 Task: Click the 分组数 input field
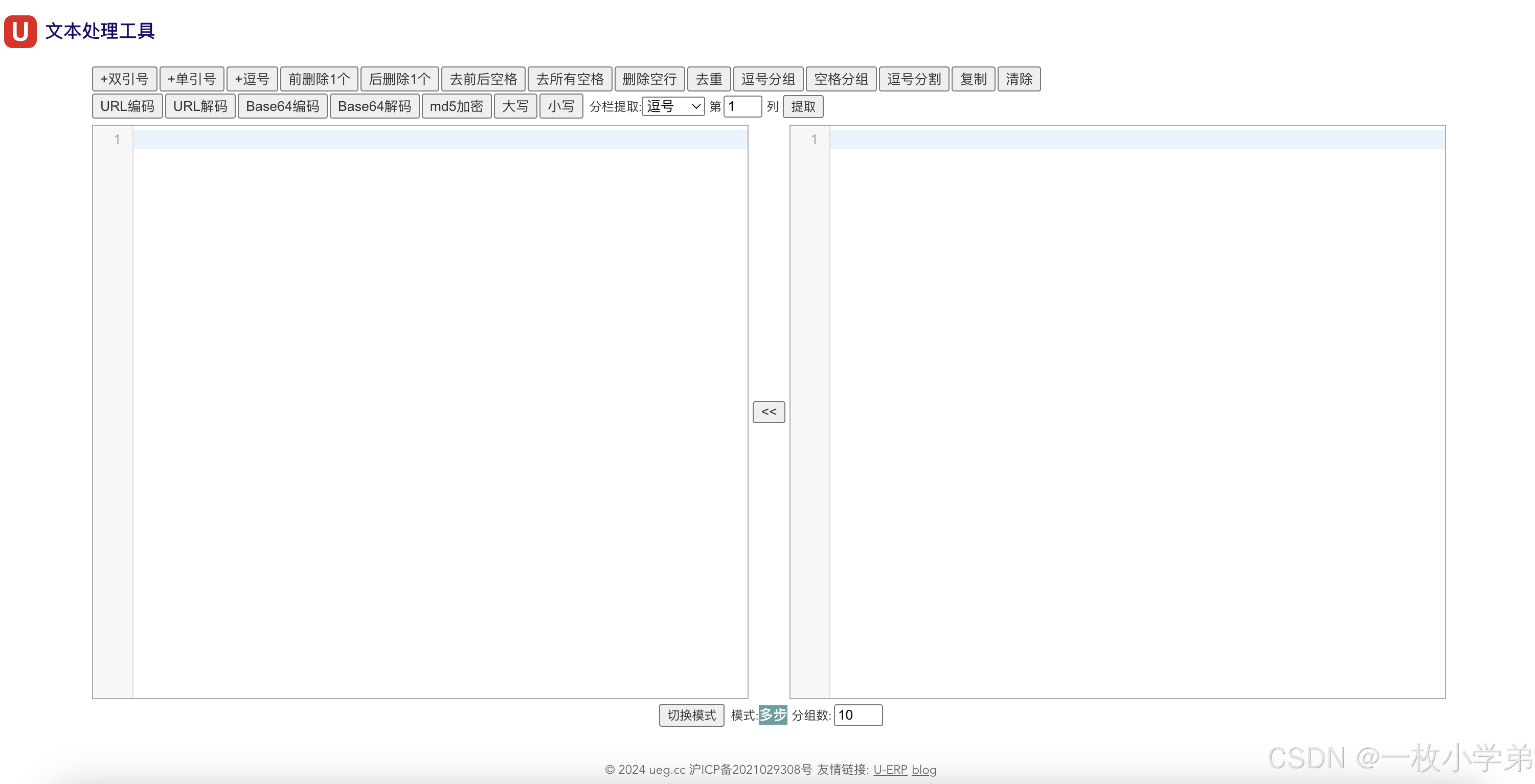(857, 715)
